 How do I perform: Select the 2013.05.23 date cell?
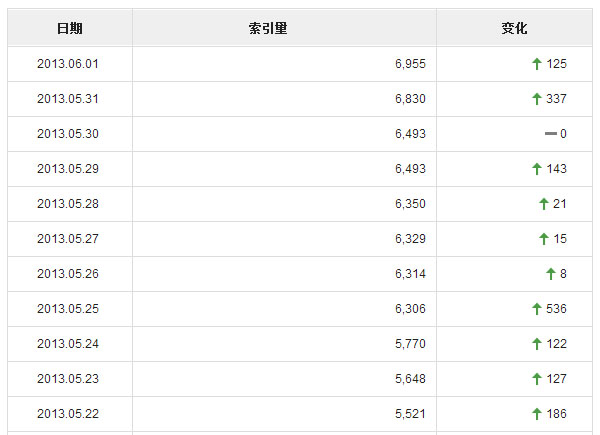68,379
